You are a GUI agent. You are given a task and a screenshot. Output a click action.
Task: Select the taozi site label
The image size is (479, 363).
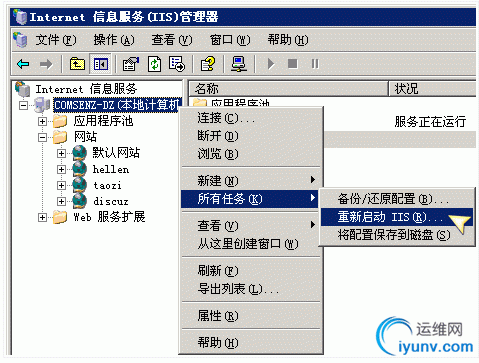pos(107,185)
